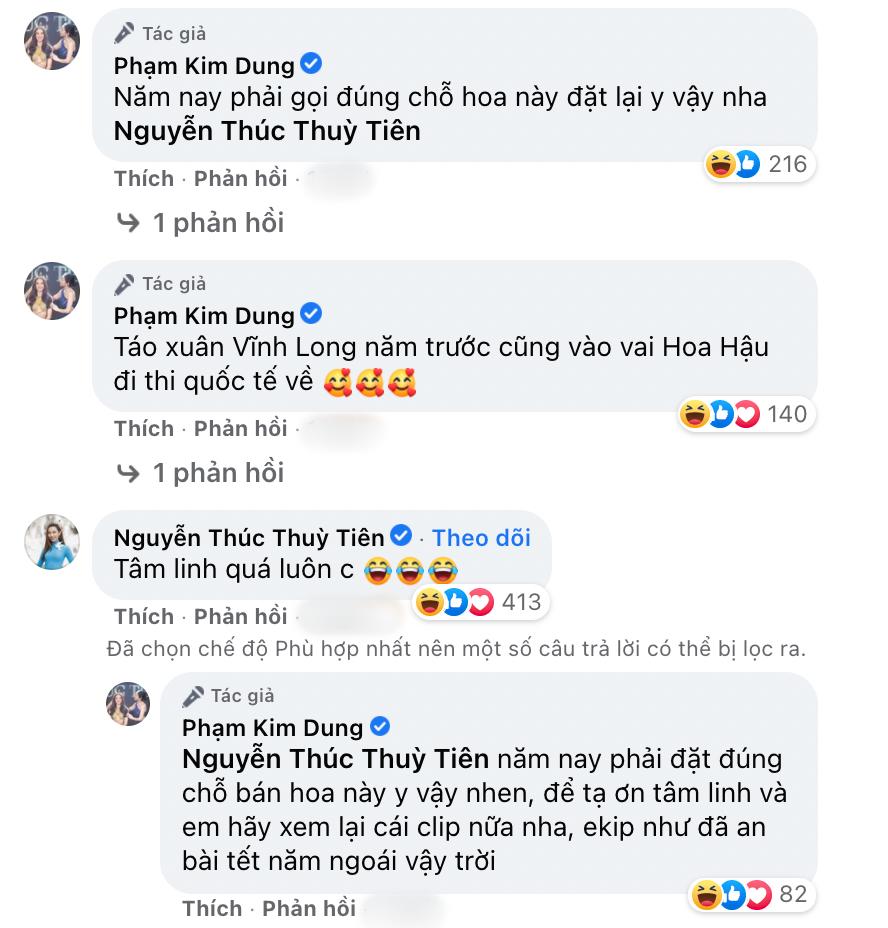Click Phạm Kim Dung's avatar on the first comment
Image resolution: width=888 pixels, height=928 pixels.
click(51, 42)
